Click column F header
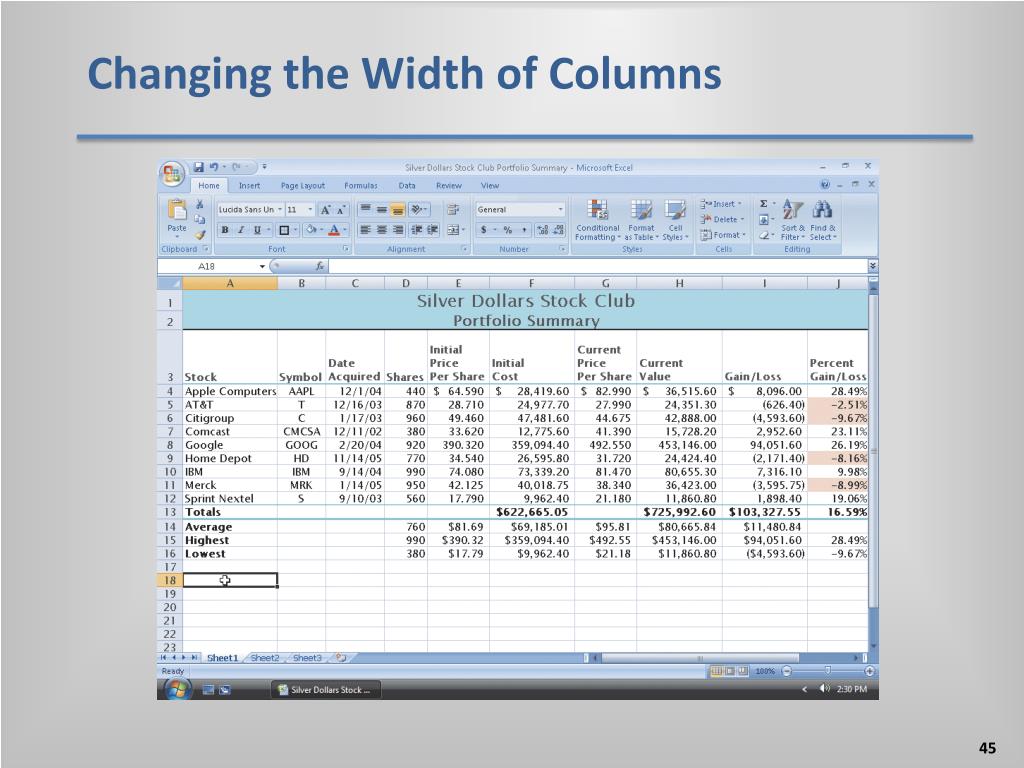The width and height of the screenshot is (1024, 768). tap(532, 283)
